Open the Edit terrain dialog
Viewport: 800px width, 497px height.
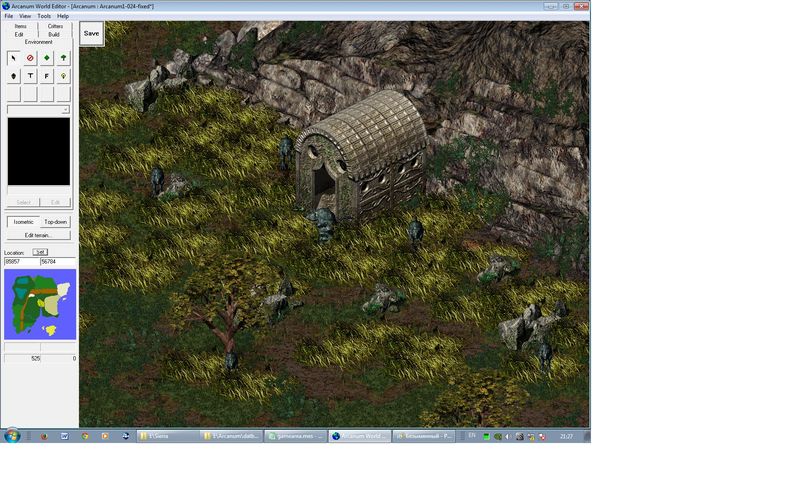pos(39,235)
